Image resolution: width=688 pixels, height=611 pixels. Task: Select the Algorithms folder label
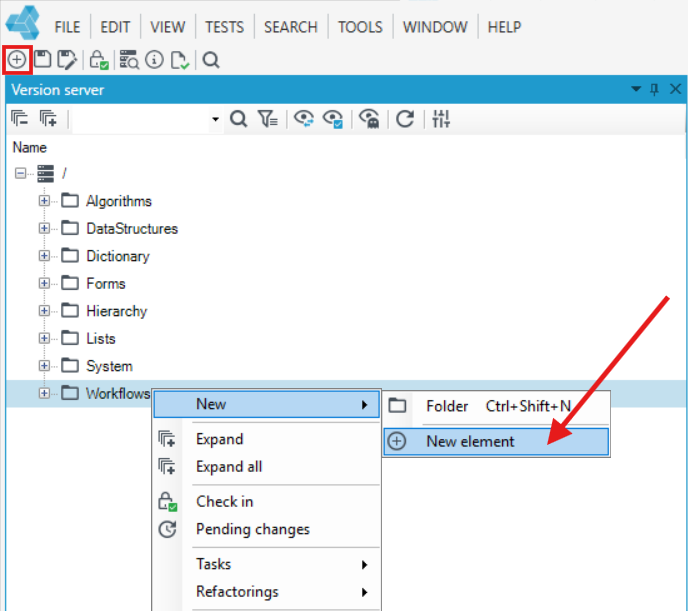point(118,201)
